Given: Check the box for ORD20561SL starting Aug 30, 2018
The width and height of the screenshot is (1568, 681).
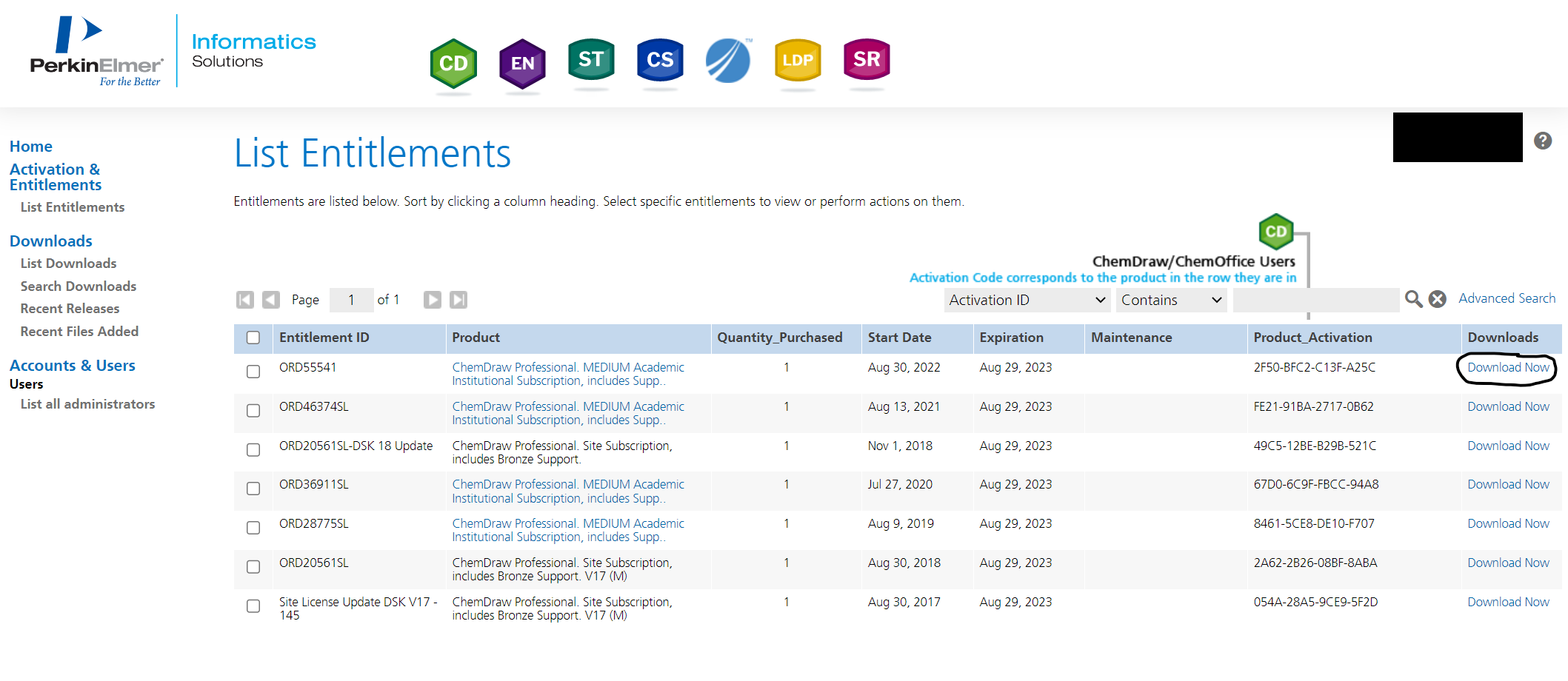Looking at the screenshot, I should pos(253,567).
